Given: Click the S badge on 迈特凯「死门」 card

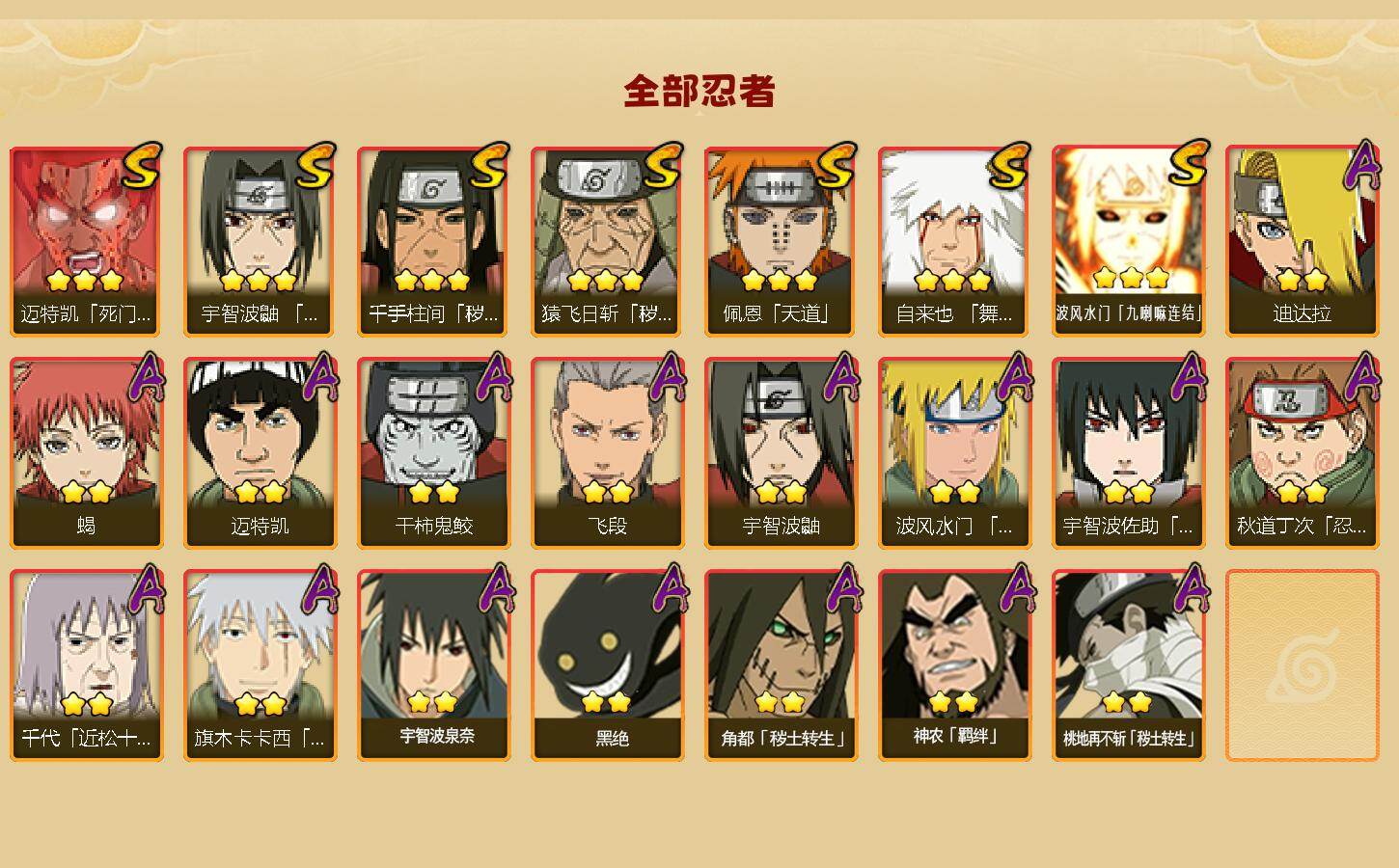Looking at the screenshot, I should coord(142,166).
